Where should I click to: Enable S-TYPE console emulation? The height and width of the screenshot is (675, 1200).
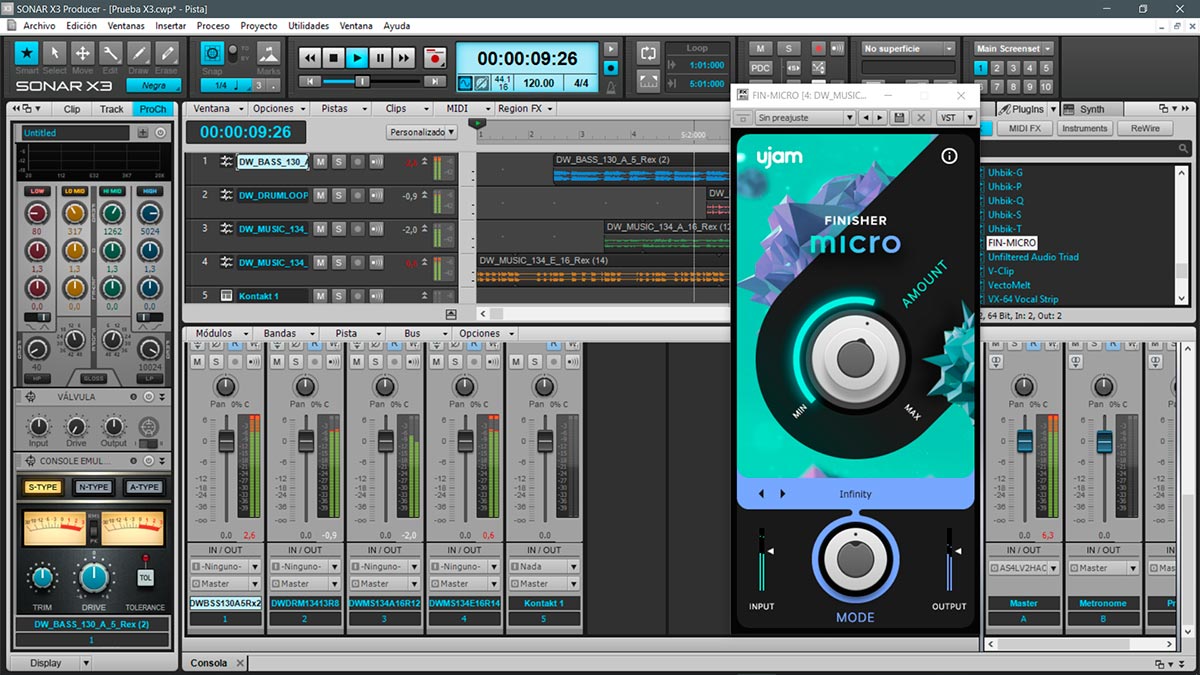point(43,487)
